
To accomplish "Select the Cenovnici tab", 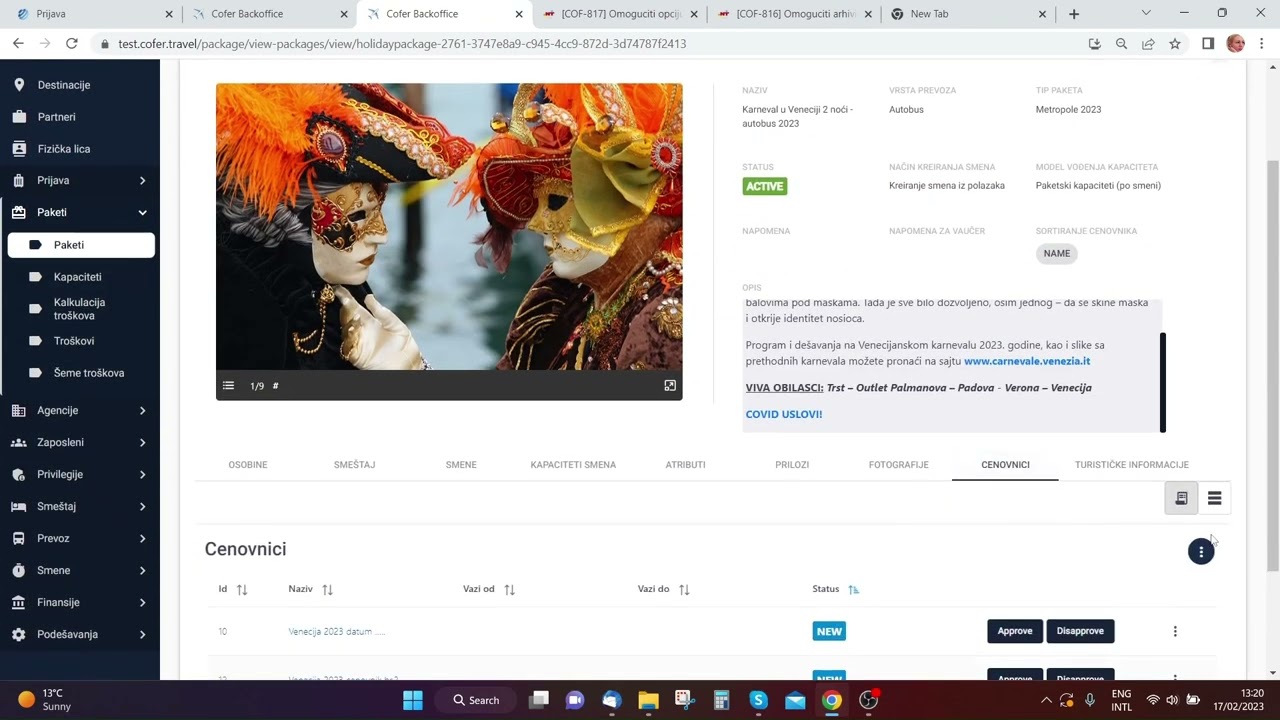I will click(x=1005, y=465).
